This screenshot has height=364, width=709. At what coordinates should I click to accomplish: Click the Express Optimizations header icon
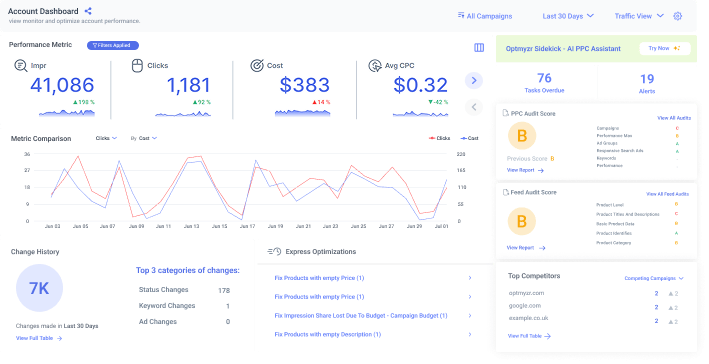(274, 251)
